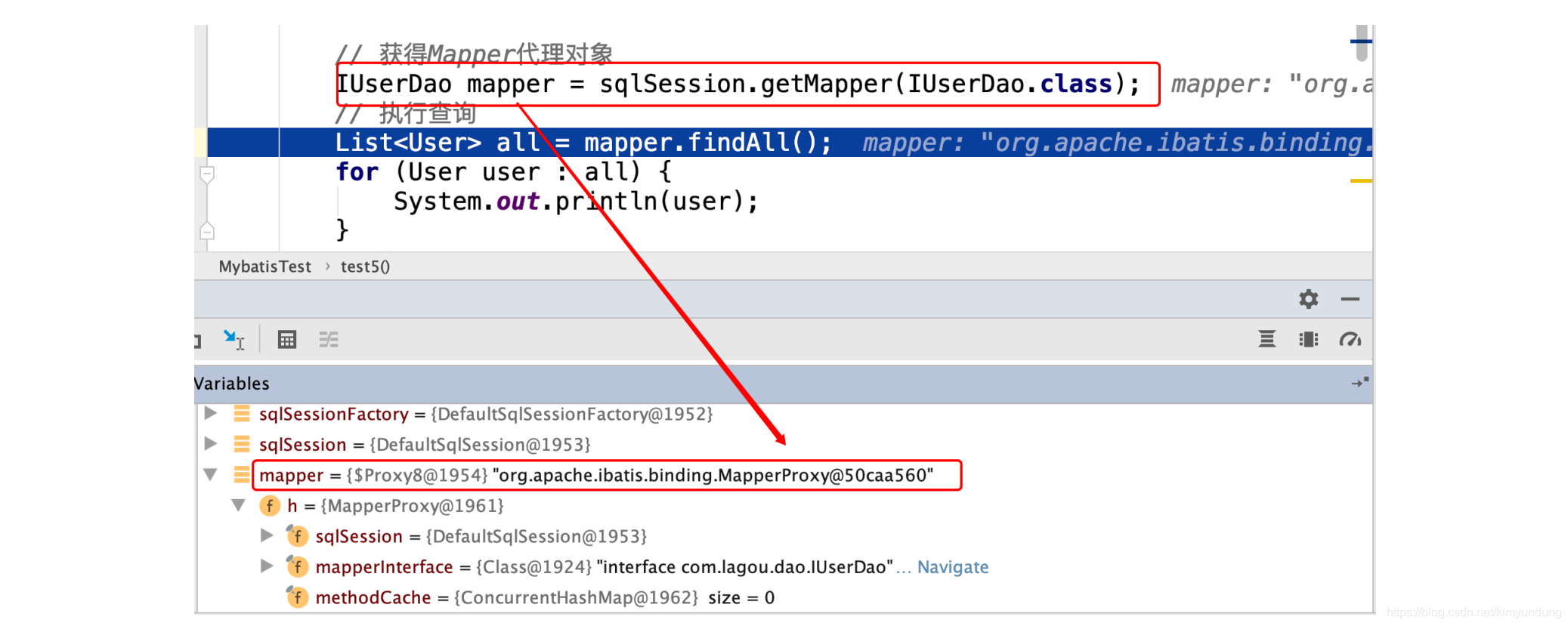Select MybatisTest in the breadcrumb bar
1568x626 pixels.
point(264,267)
